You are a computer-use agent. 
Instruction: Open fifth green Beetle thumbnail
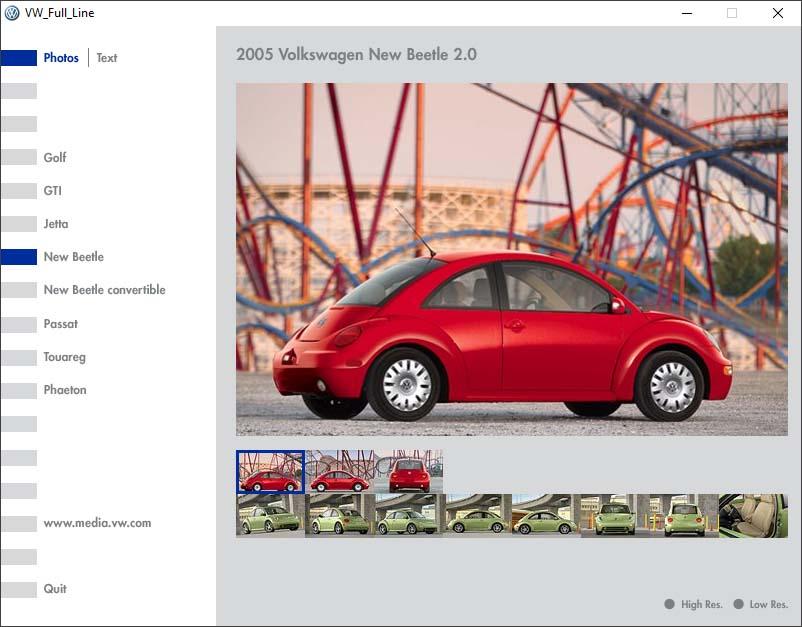point(547,516)
